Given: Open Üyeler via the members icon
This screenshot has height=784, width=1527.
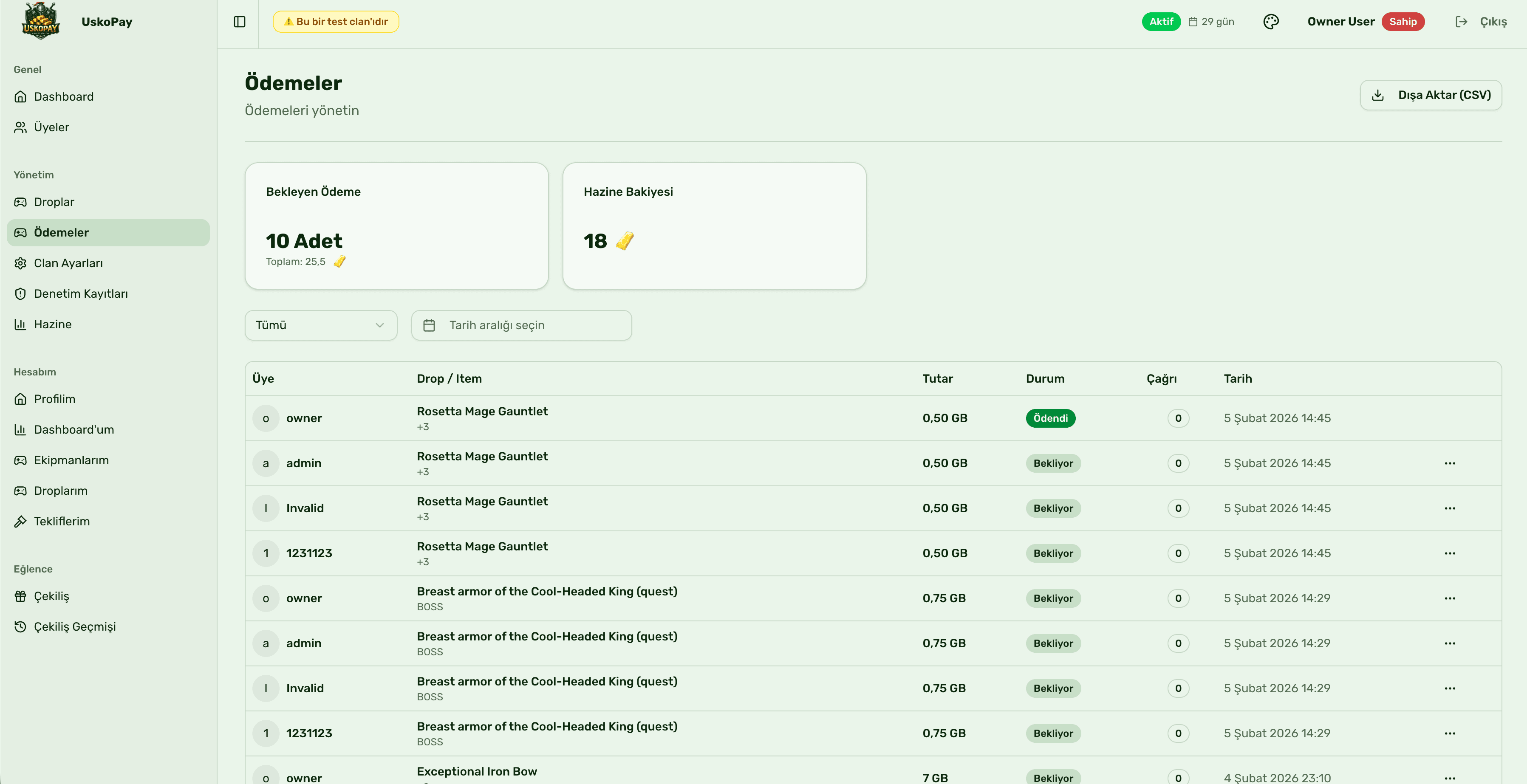Looking at the screenshot, I should pyautogui.click(x=20, y=127).
